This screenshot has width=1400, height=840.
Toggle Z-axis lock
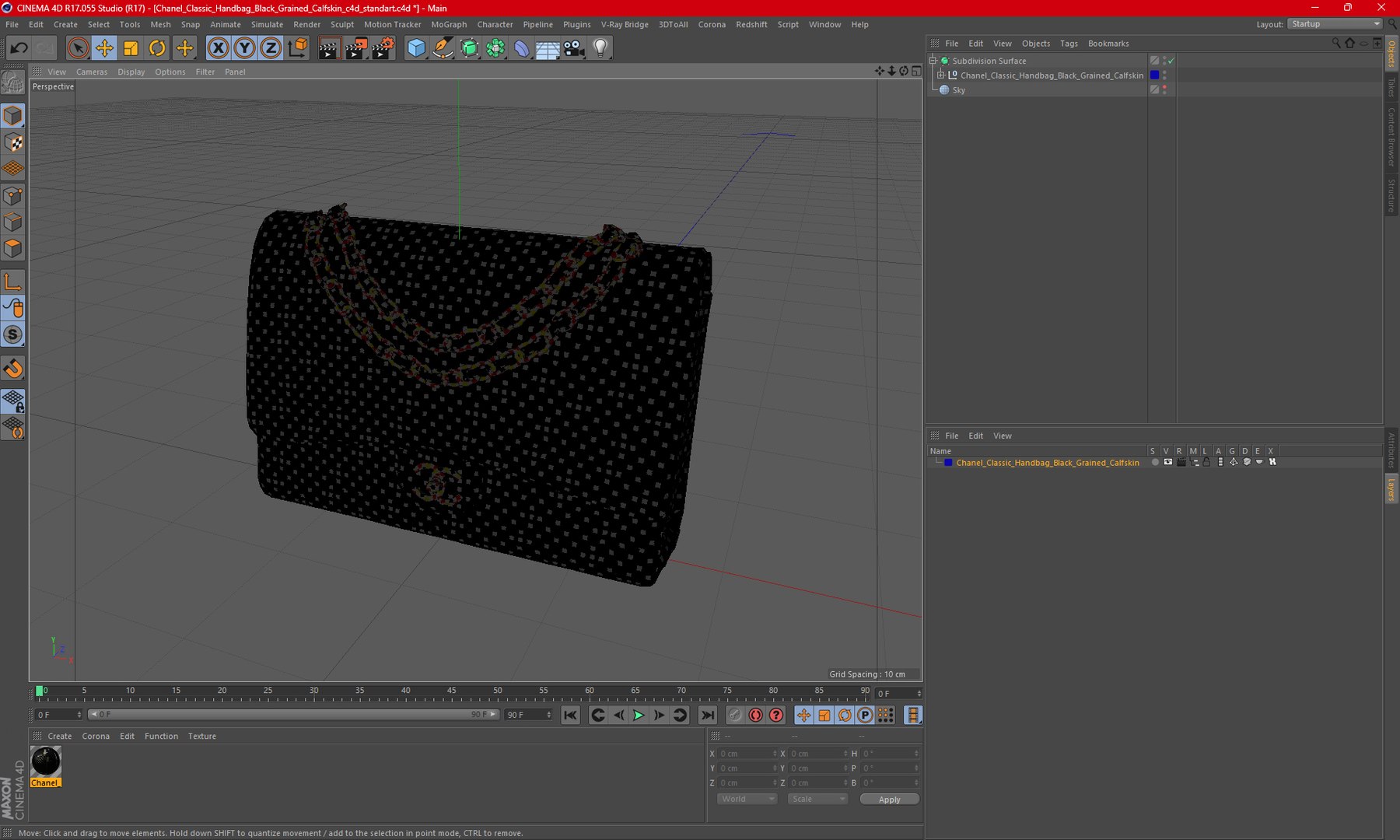coord(270,48)
